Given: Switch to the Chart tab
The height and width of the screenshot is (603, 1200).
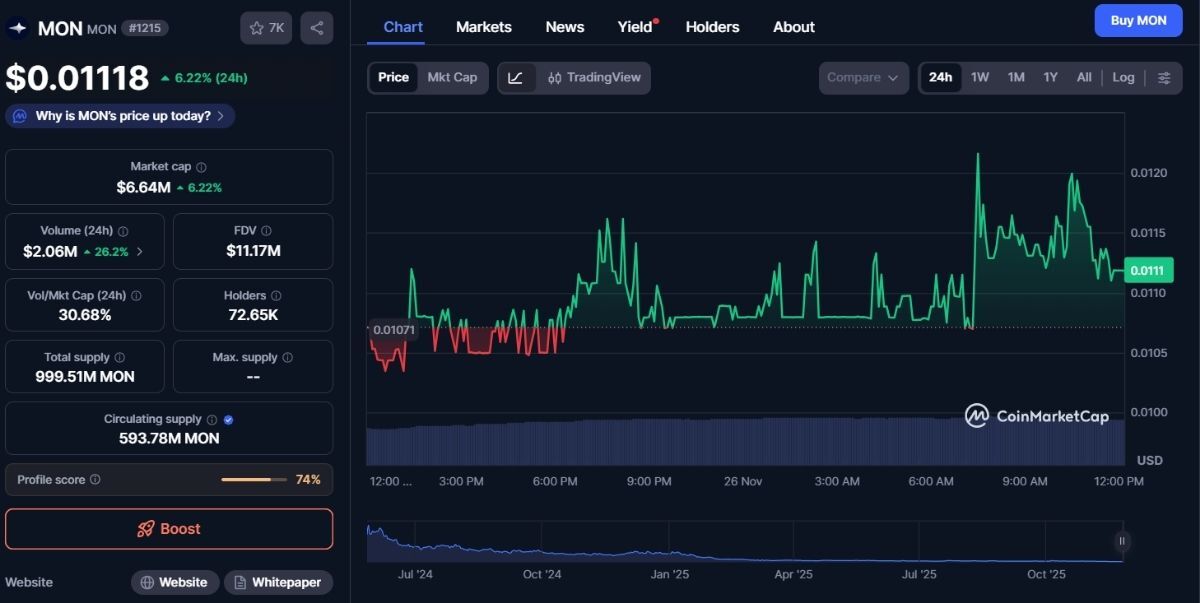Looking at the screenshot, I should [403, 27].
